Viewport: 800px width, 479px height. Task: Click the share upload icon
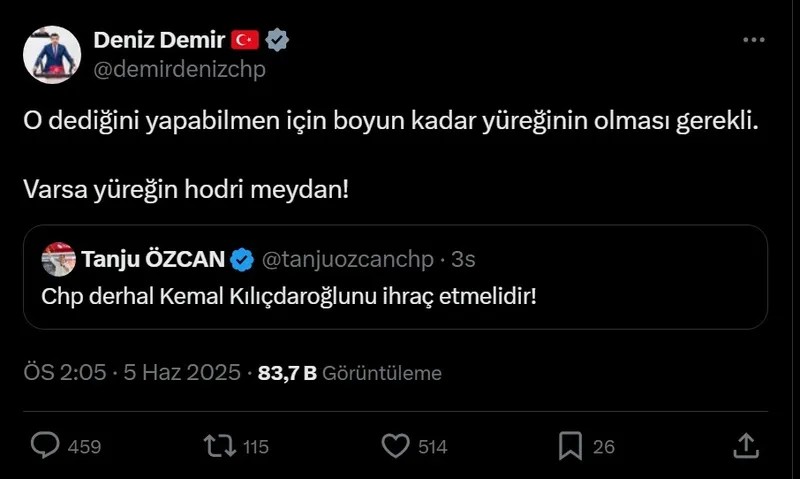[745, 444]
